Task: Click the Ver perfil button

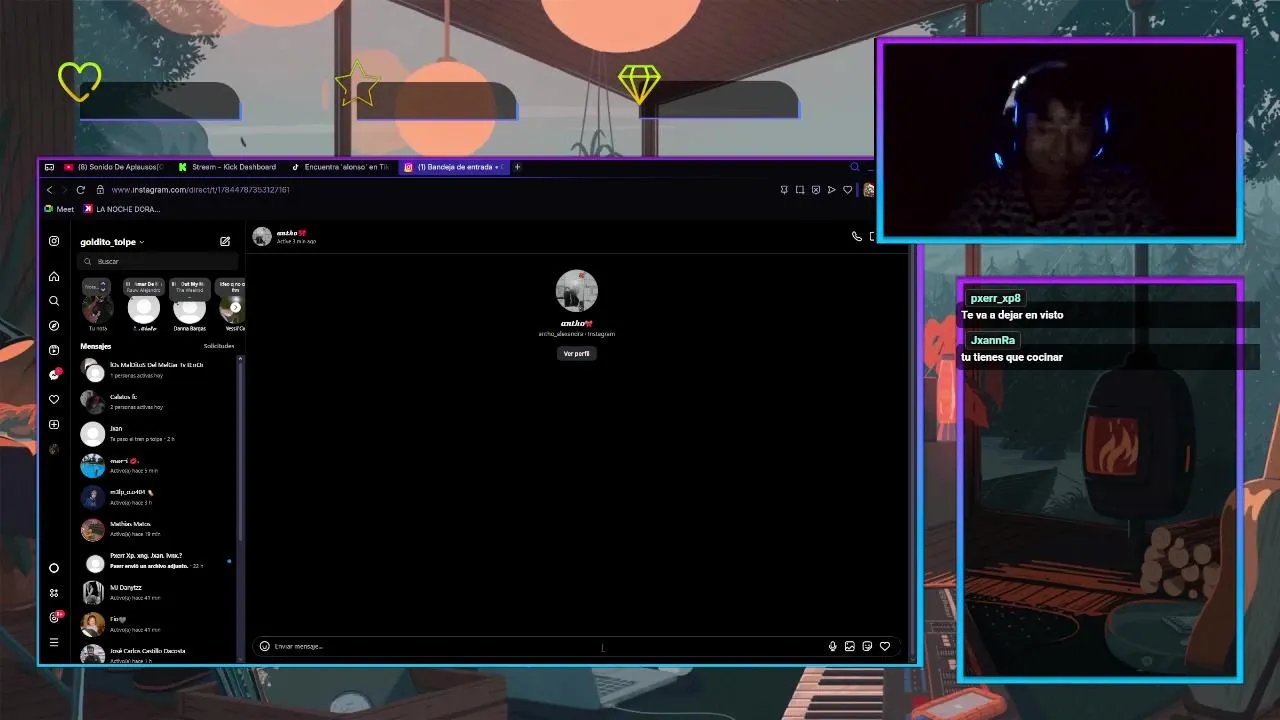Action: click(576, 353)
